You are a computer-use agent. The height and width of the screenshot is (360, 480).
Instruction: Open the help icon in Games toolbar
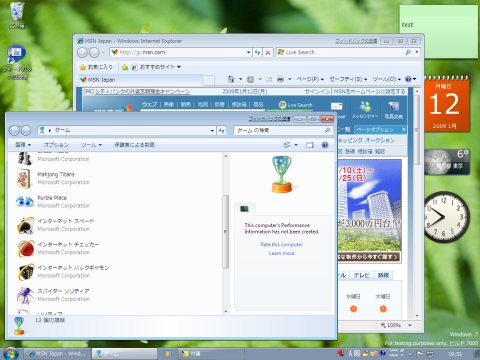pyautogui.click(x=325, y=145)
